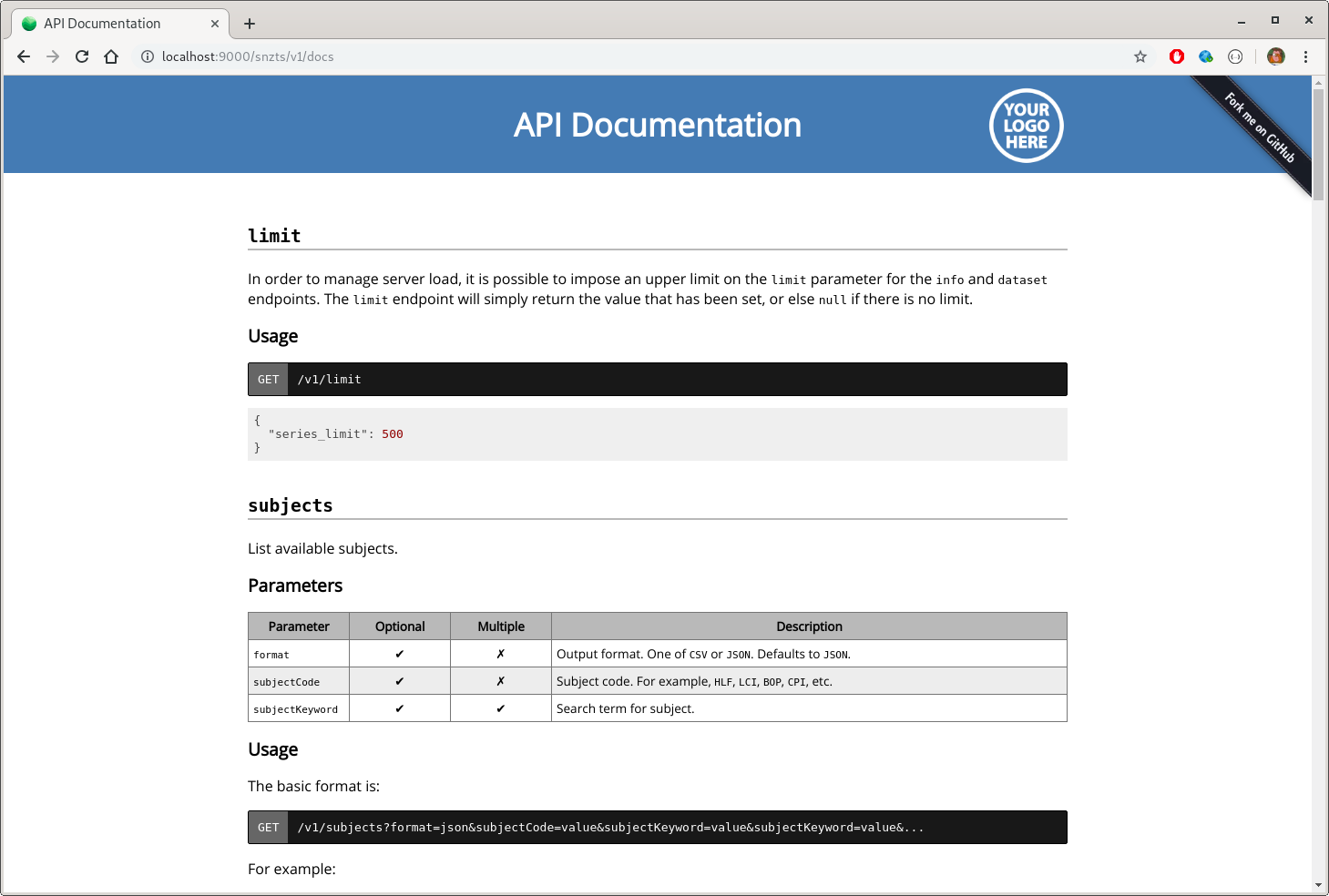Click the scrollbar up arrow
Image resolution: width=1329 pixels, height=896 pixels.
coord(1318,82)
